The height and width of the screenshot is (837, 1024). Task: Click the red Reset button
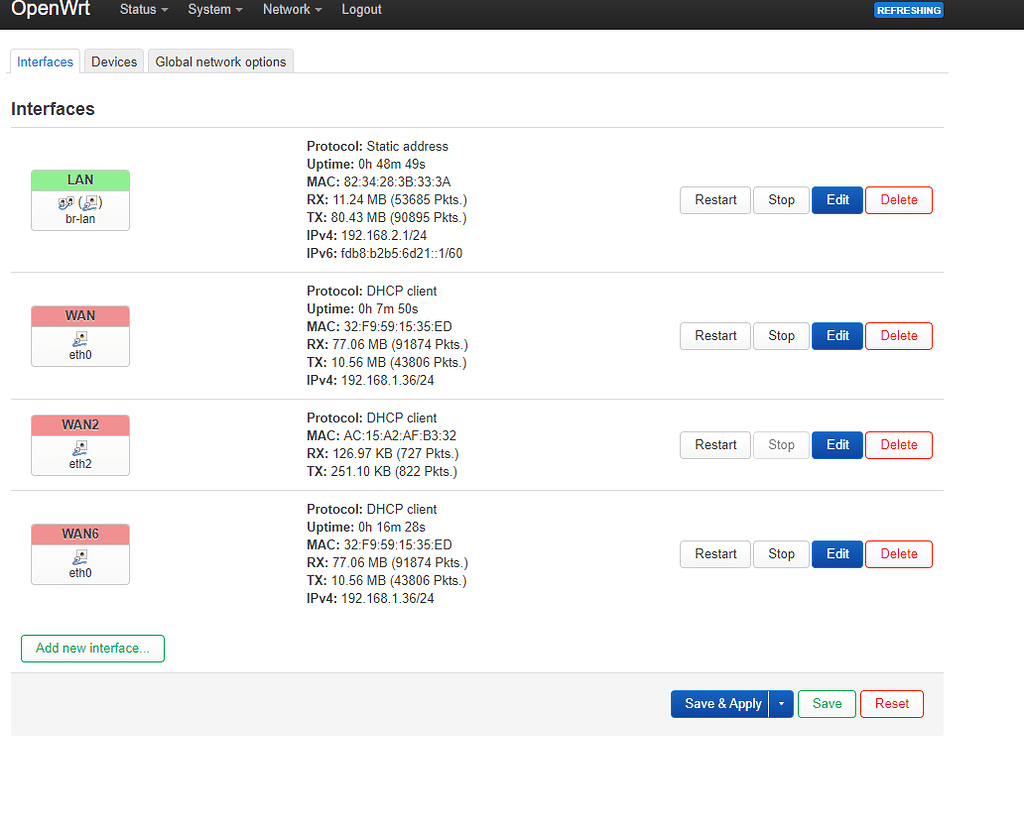[x=891, y=704]
